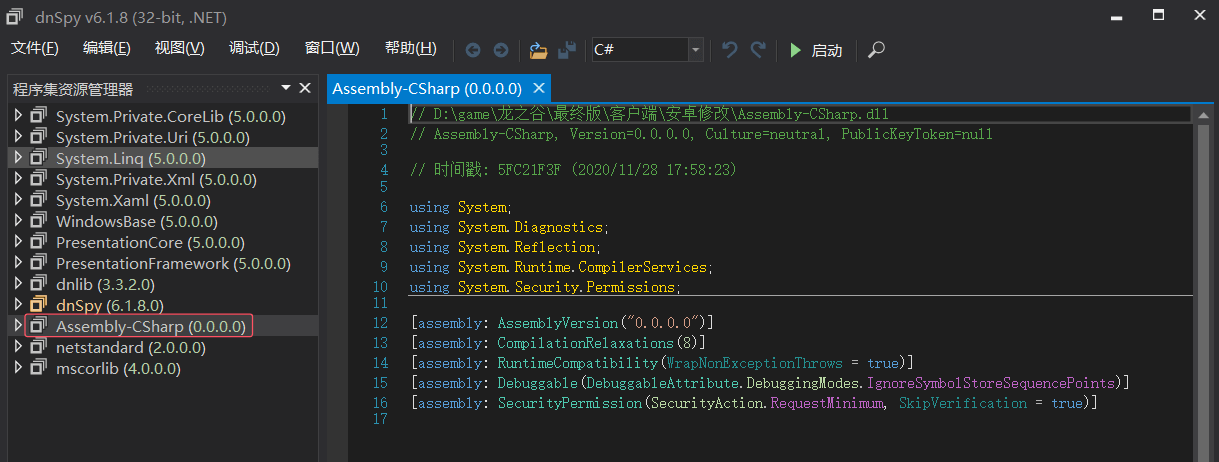Open the 调试(D) debug menu
This screenshot has width=1219, height=462.
tap(254, 49)
